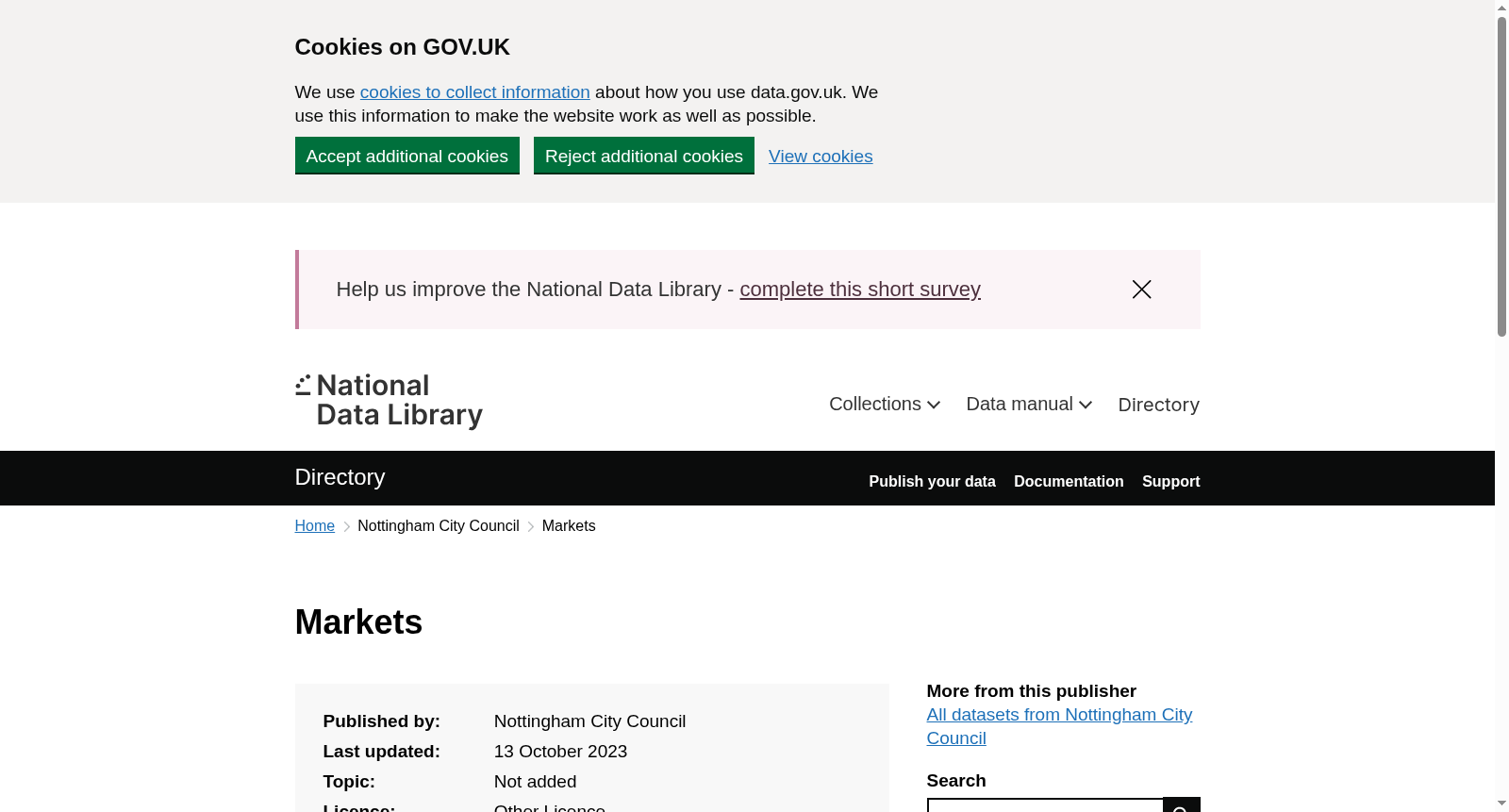
Task: Go to Publish your data
Action: [932, 482]
